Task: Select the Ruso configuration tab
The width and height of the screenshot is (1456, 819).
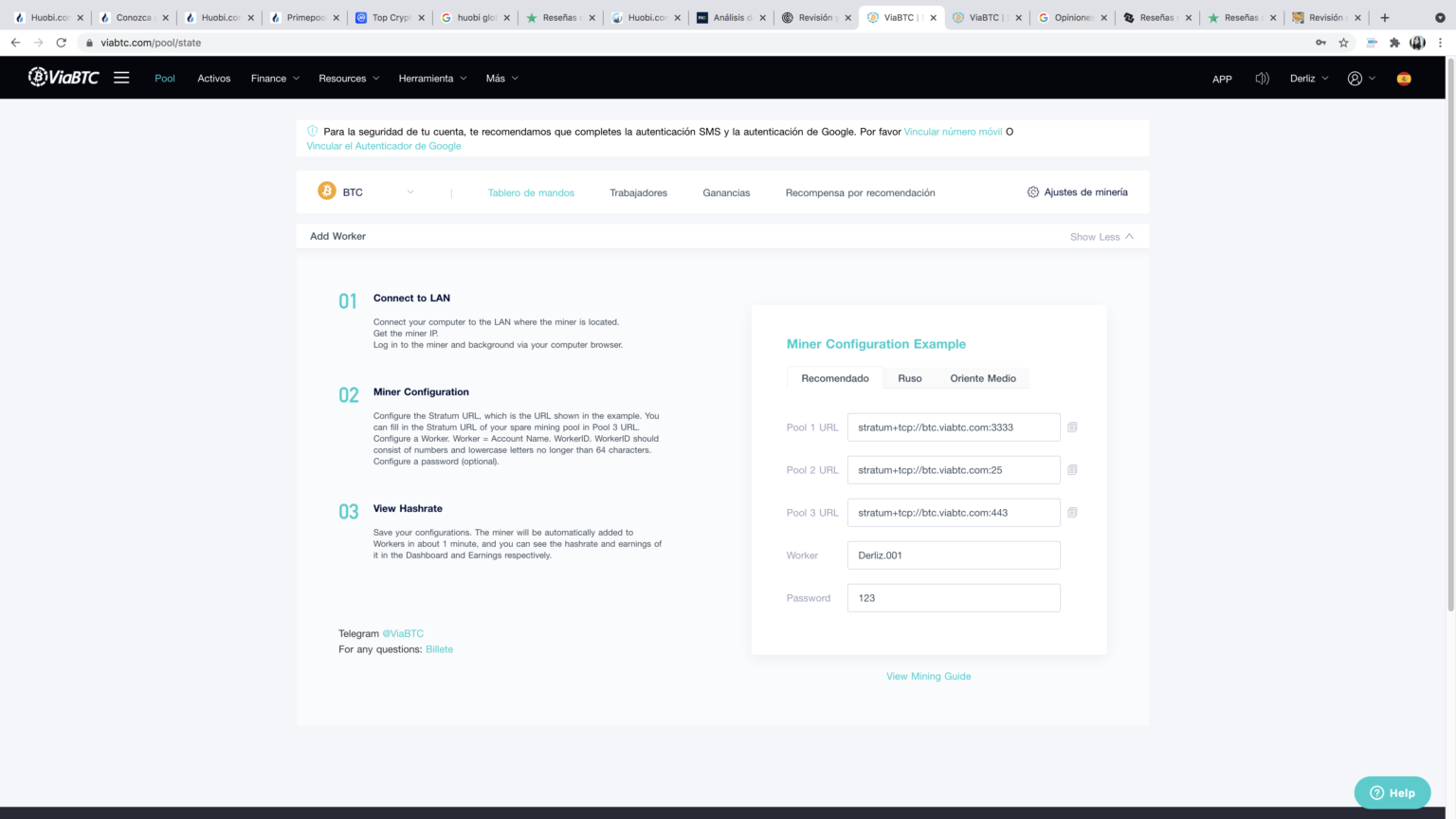Action: (909, 377)
